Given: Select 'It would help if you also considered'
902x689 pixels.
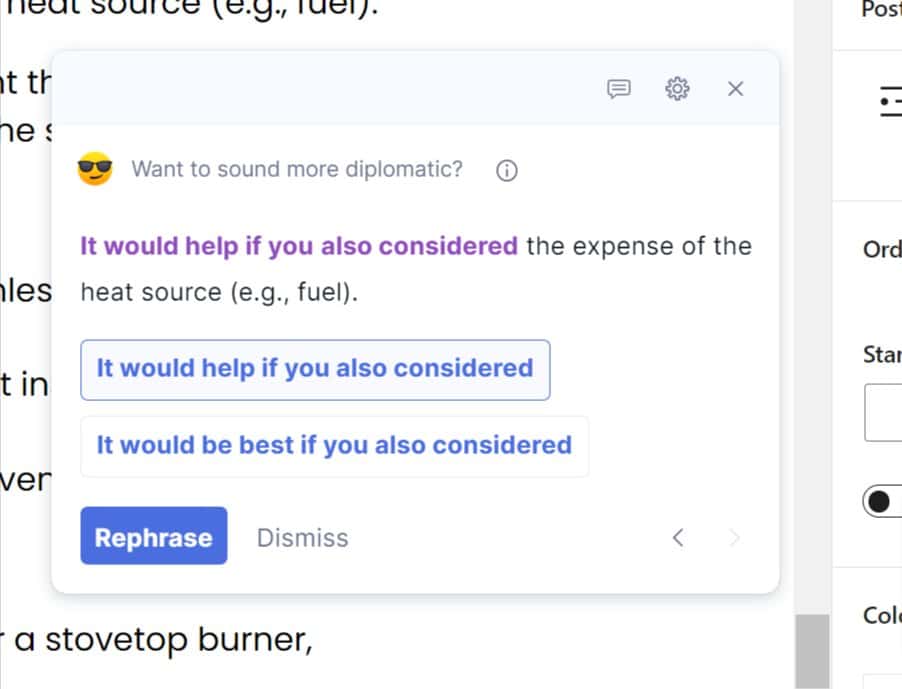Looking at the screenshot, I should tap(315, 370).
